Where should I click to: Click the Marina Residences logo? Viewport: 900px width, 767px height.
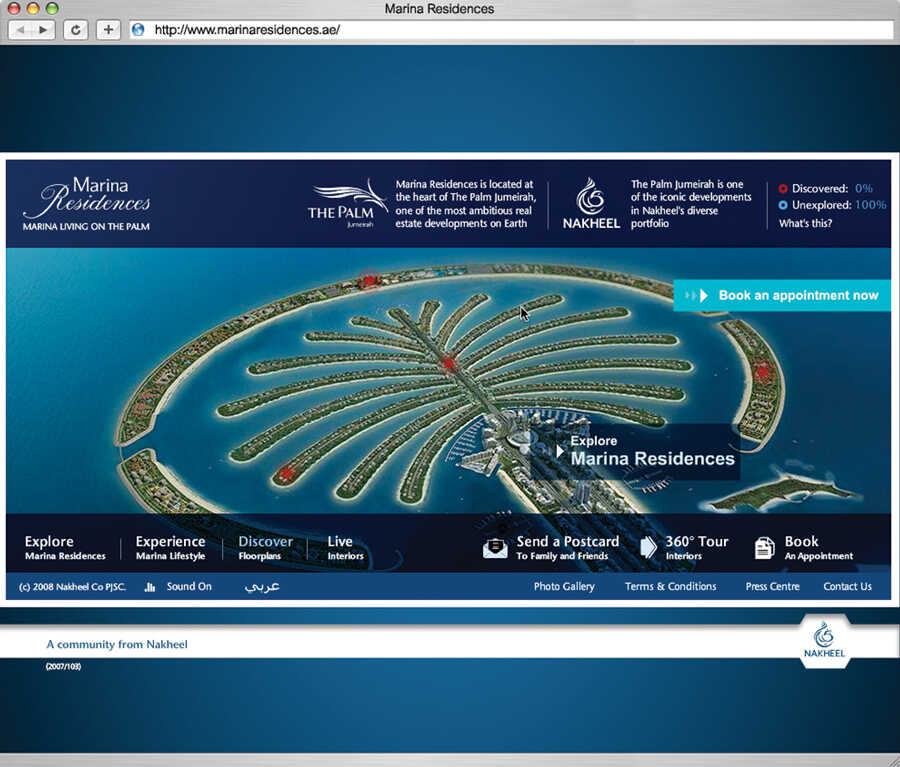(x=87, y=203)
